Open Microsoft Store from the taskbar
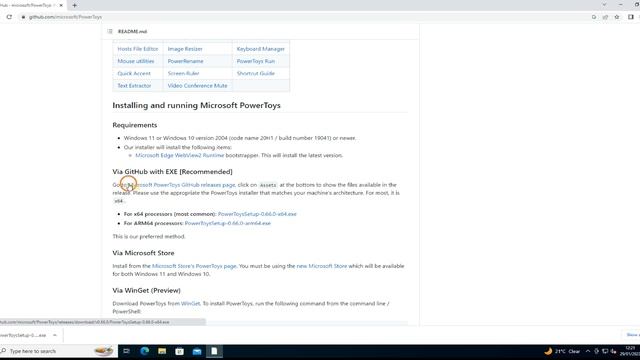640x360 pixels. click(x=180, y=351)
